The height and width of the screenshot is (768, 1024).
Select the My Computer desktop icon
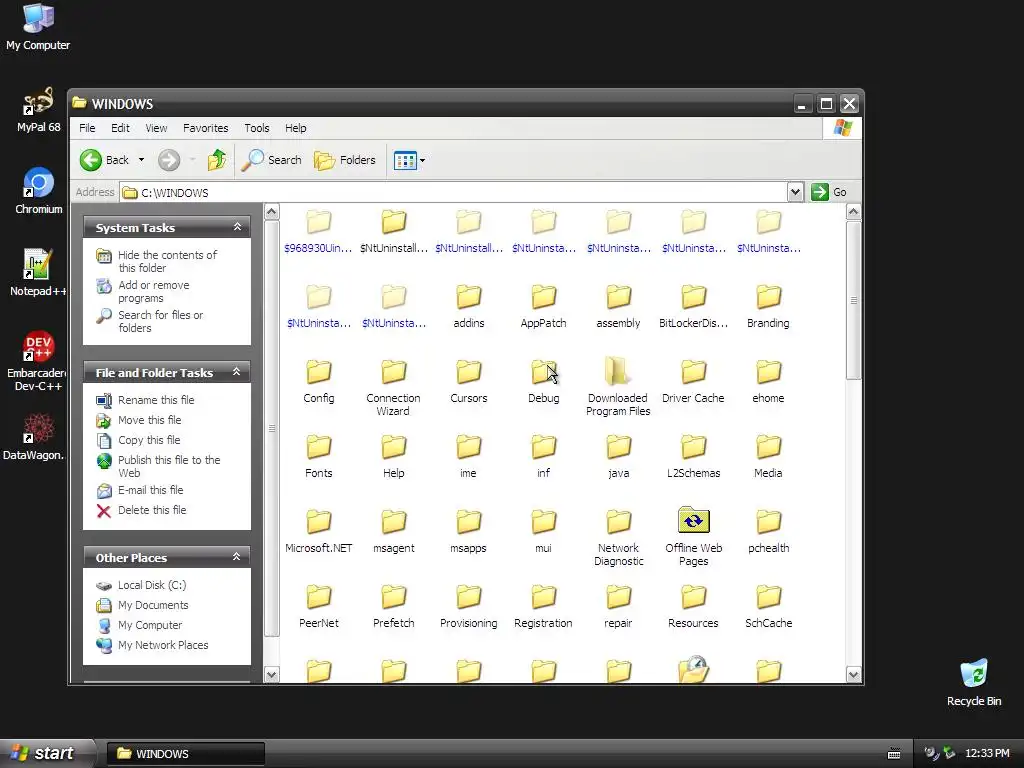tap(38, 27)
